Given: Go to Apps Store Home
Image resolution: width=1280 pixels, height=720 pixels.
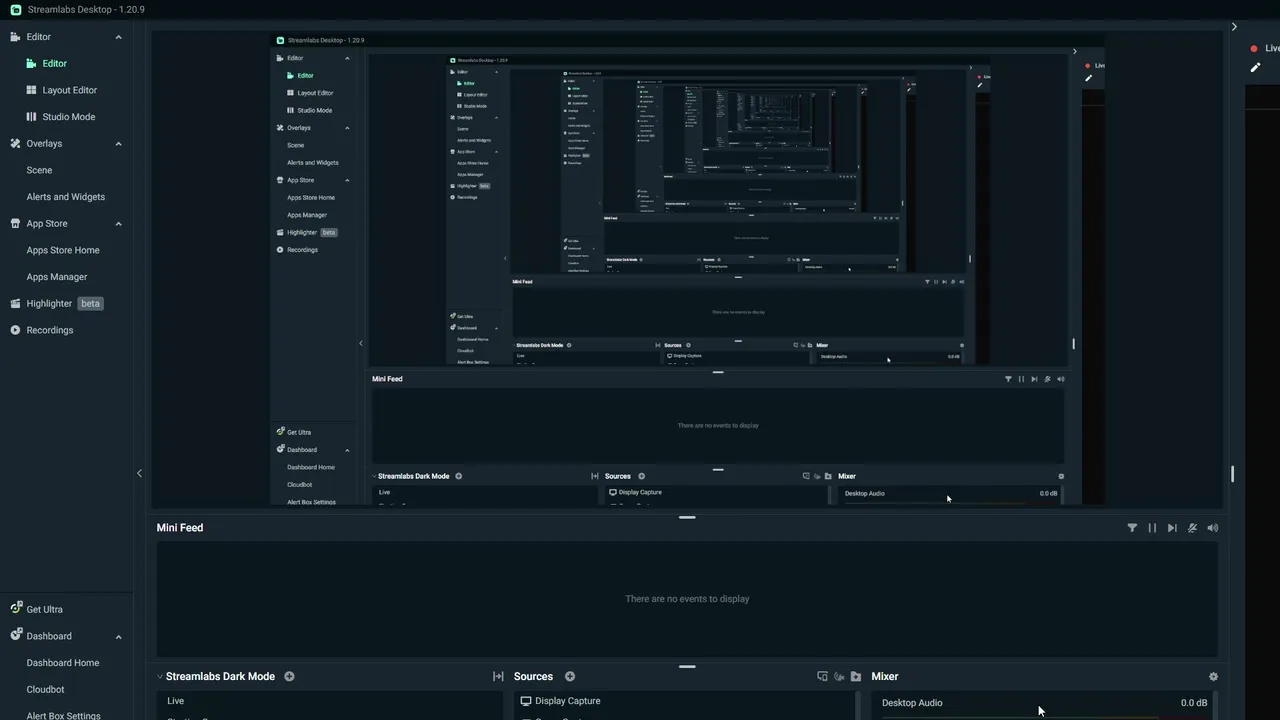Looking at the screenshot, I should pos(63,250).
